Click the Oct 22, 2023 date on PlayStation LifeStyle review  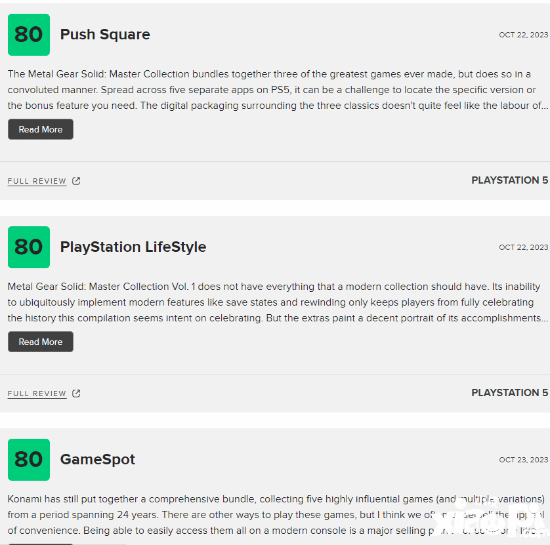[523, 247]
